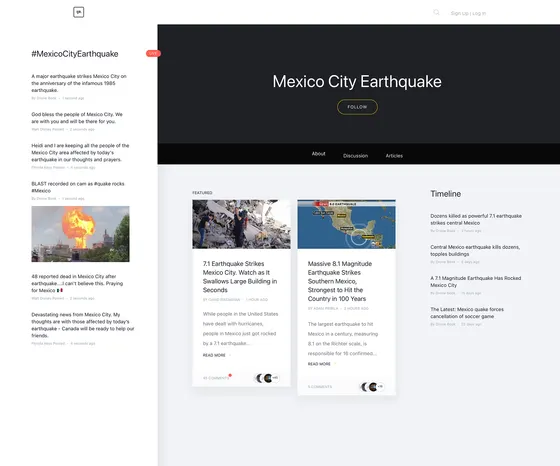Image resolution: width=560 pixels, height=466 pixels.
Task: Click commenter avatars on 8.1 Magnitude card
Action: 372,387
